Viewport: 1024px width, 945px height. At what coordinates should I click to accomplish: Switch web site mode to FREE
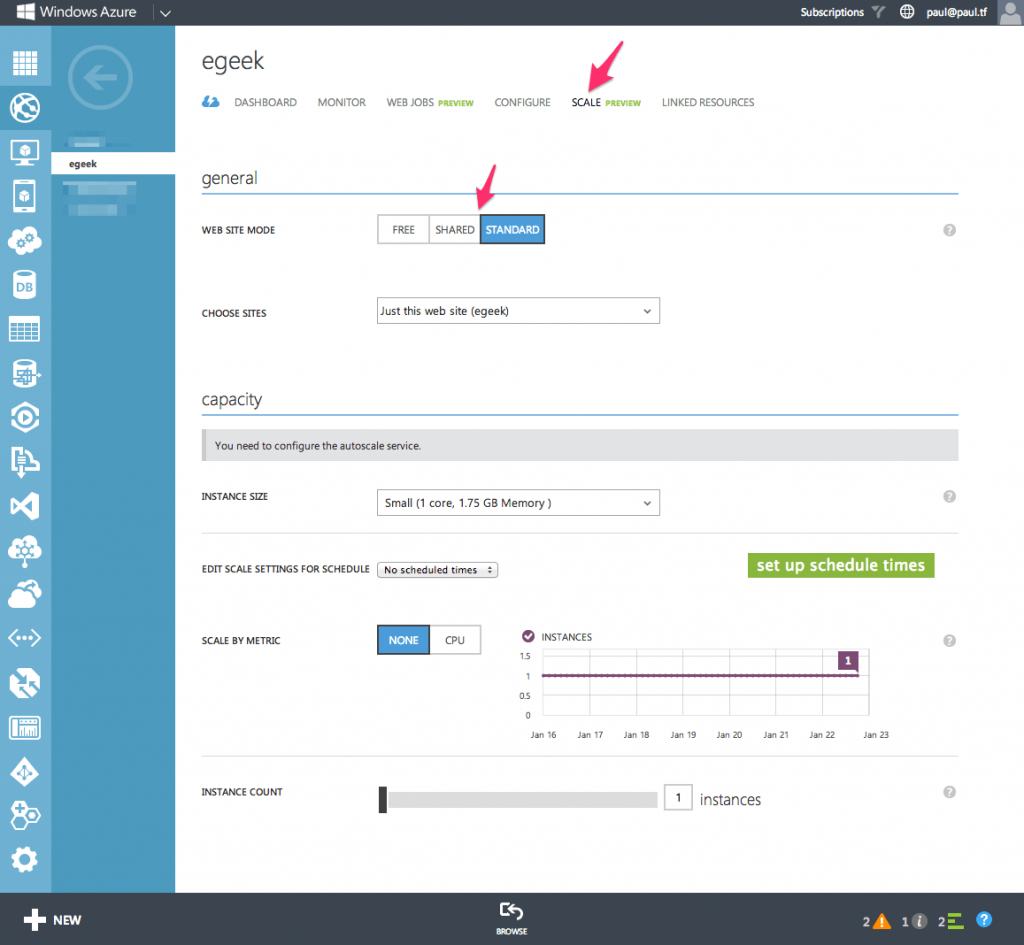tap(403, 229)
